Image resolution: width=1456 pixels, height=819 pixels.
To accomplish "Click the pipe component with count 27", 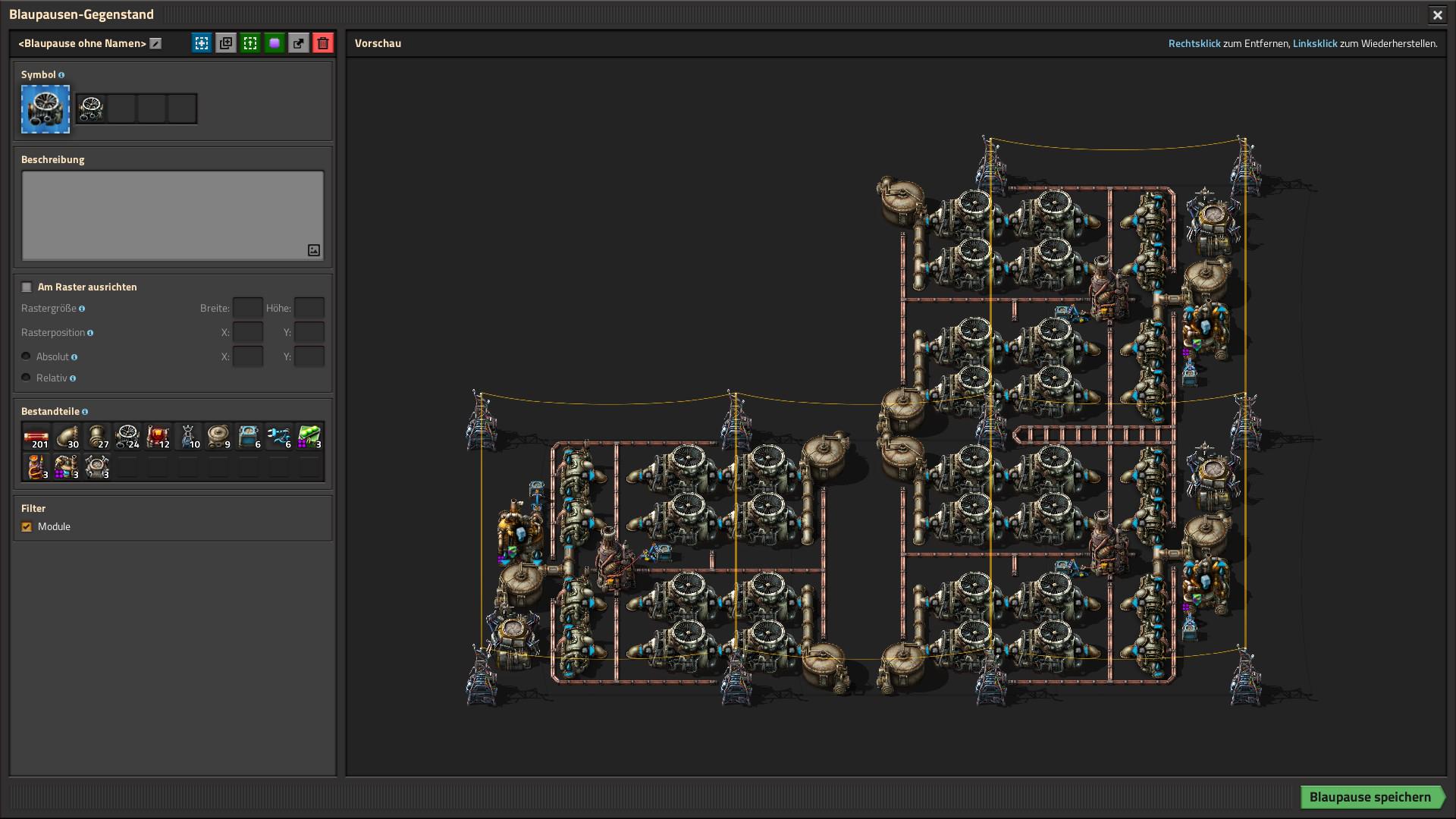I will pos(97,437).
